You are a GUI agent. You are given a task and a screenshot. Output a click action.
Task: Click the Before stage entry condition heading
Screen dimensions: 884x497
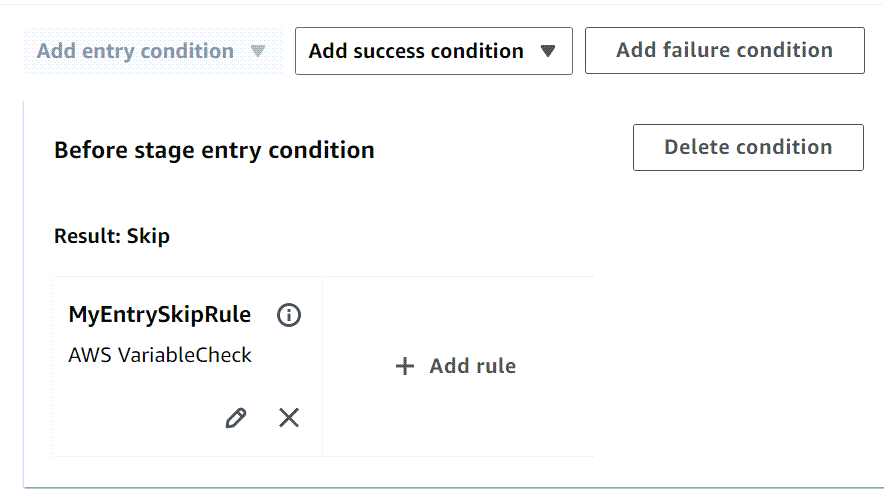click(x=214, y=151)
